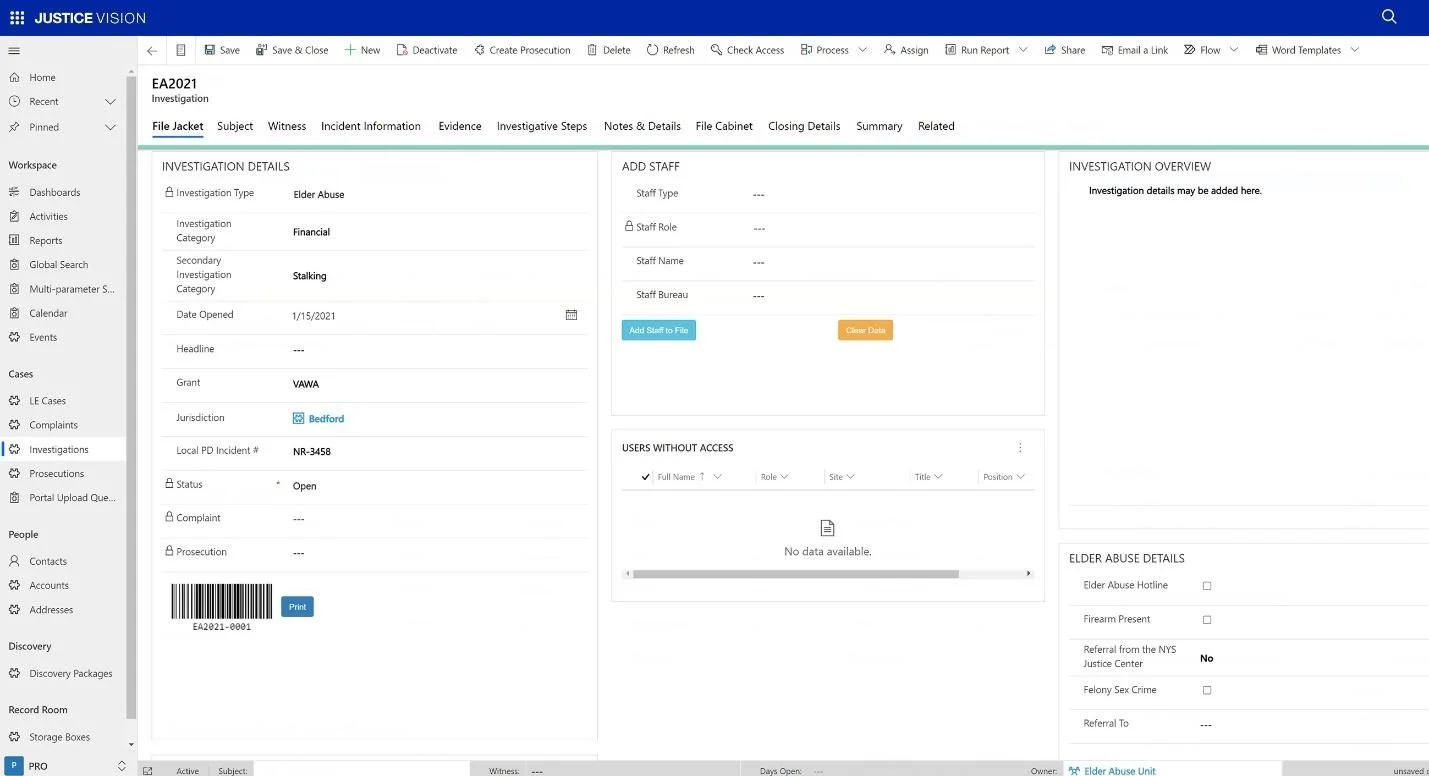Check the Felony Sex Crime checkbox
The image size is (1429, 776).
pyautogui.click(x=1207, y=690)
